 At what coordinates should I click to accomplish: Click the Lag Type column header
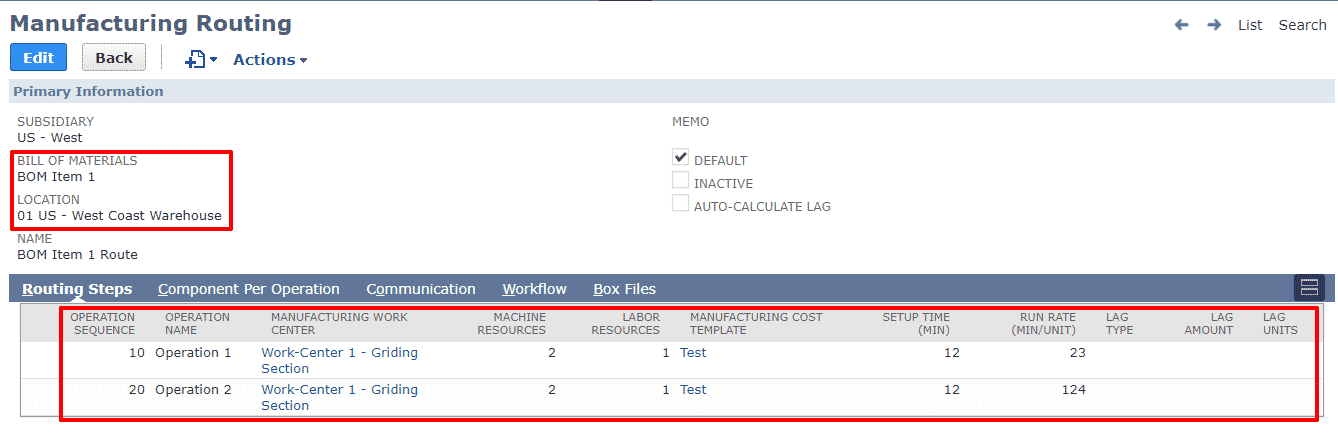(x=1119, y=323)
